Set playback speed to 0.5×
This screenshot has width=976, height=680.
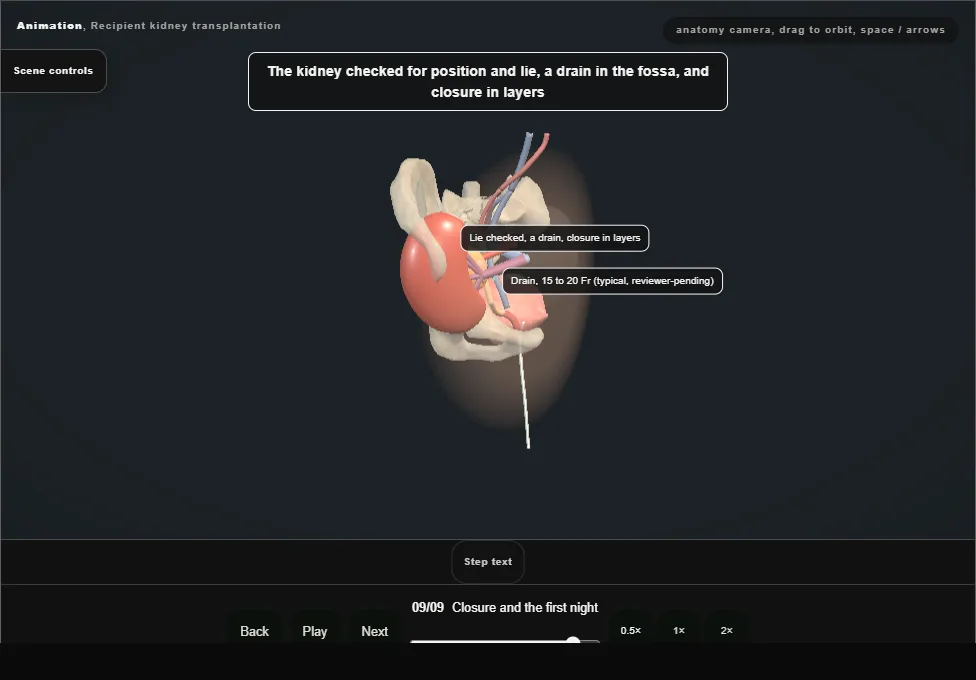tap(631, 630)
